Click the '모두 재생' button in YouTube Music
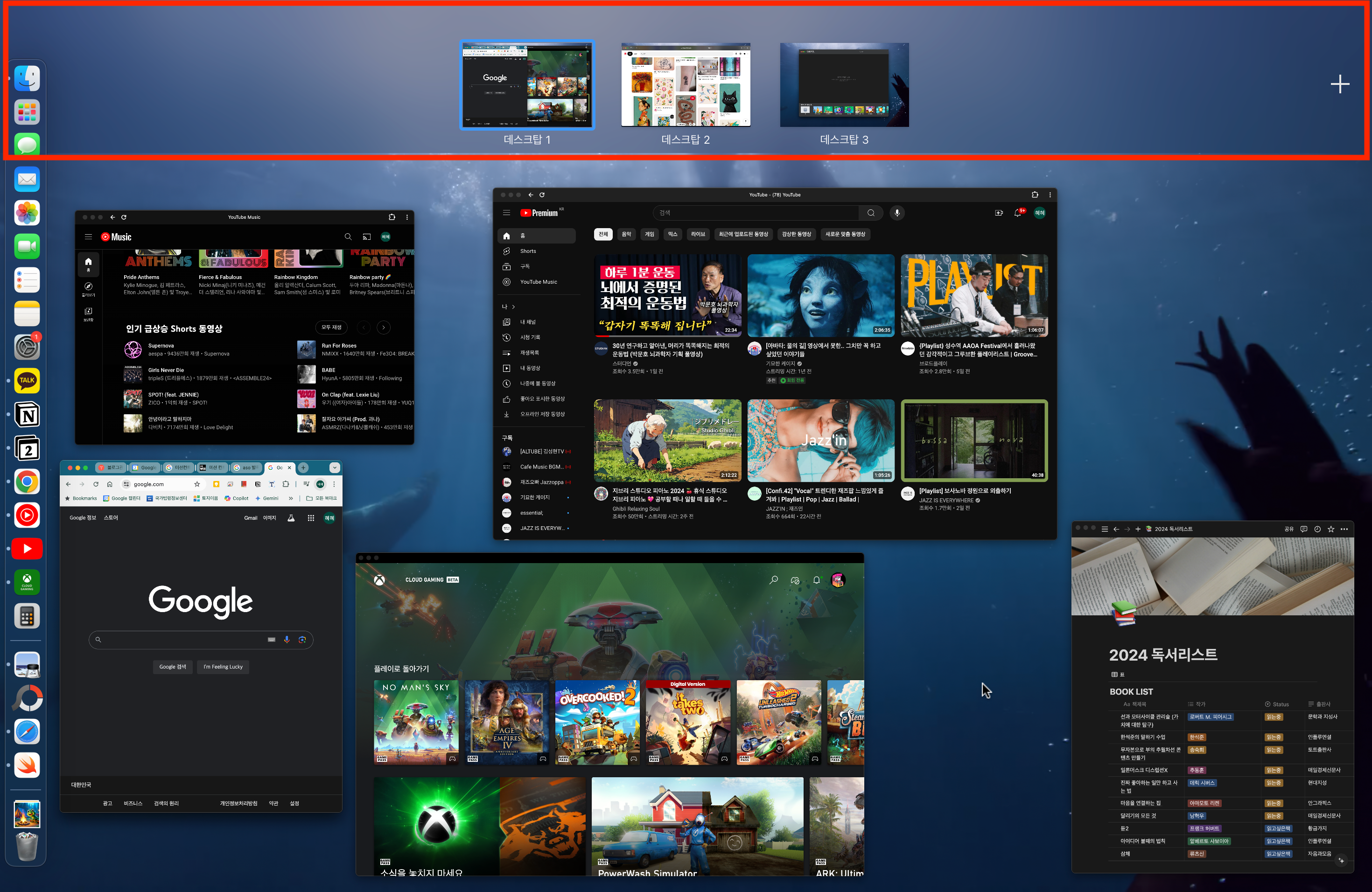Image resolution: width=1372 pixels, height=892 pixels. point(331,328)
